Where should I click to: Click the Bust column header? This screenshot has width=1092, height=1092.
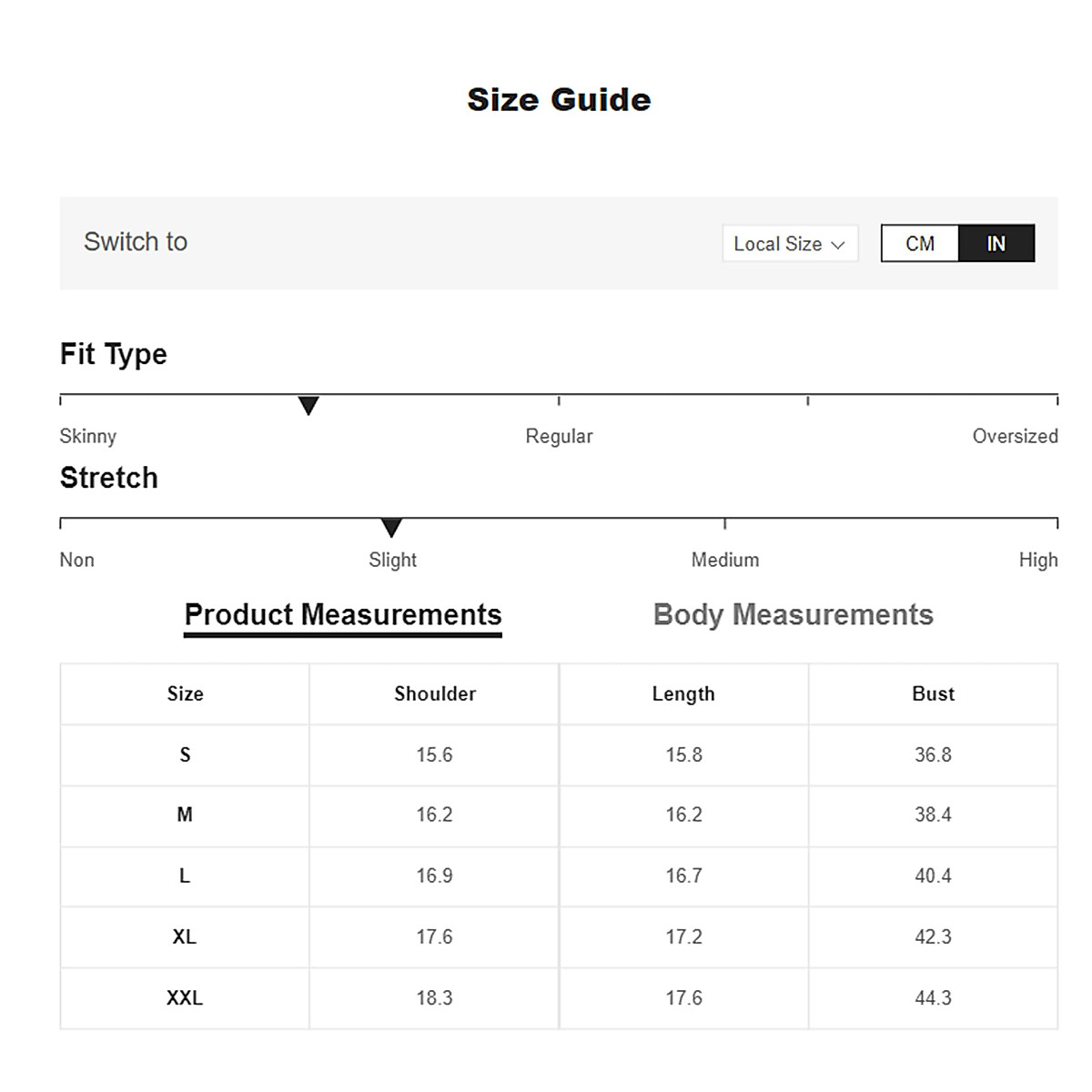(933, 693)
